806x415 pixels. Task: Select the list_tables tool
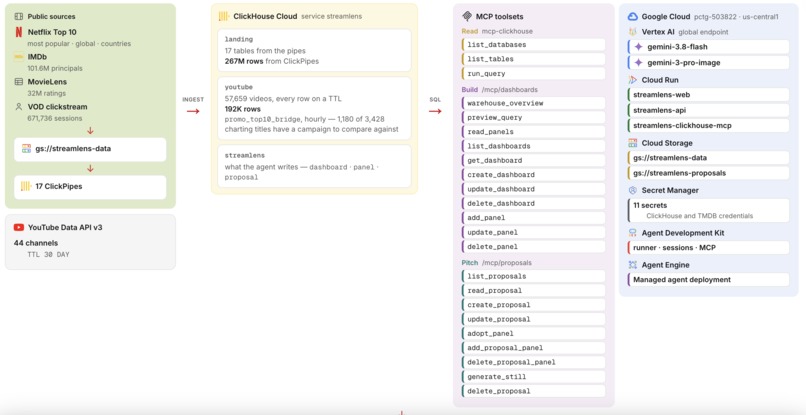point(534,59)
